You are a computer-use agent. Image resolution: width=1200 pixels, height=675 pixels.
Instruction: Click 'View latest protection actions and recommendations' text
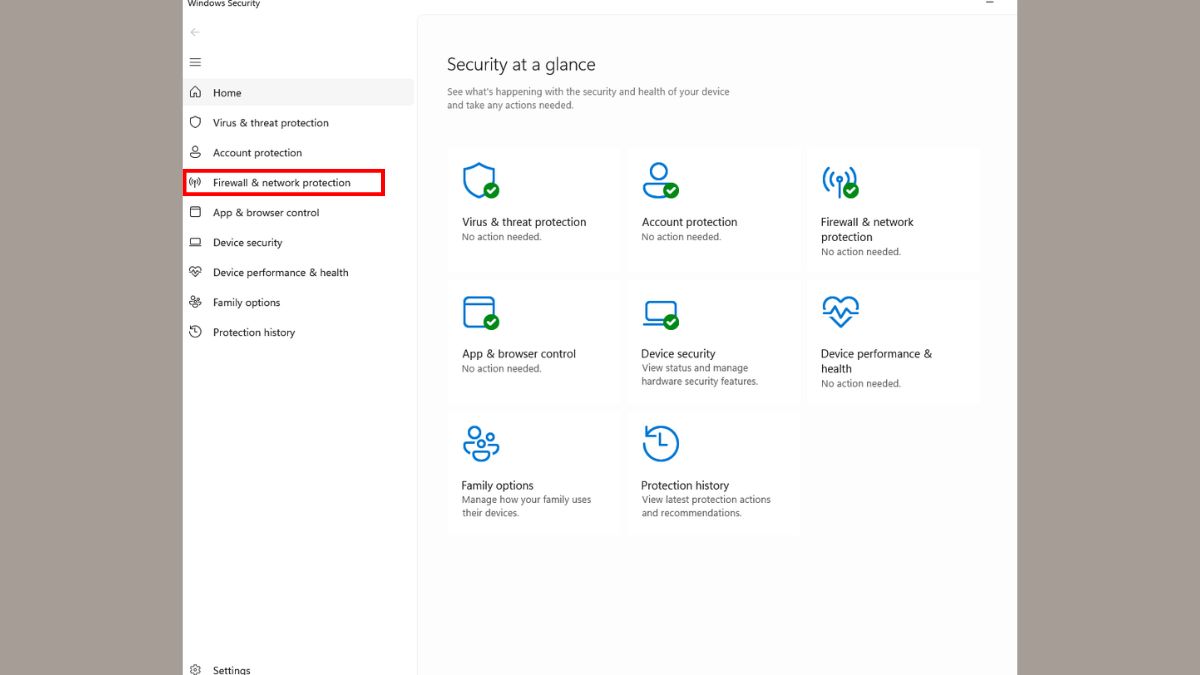tap(706, 506)
